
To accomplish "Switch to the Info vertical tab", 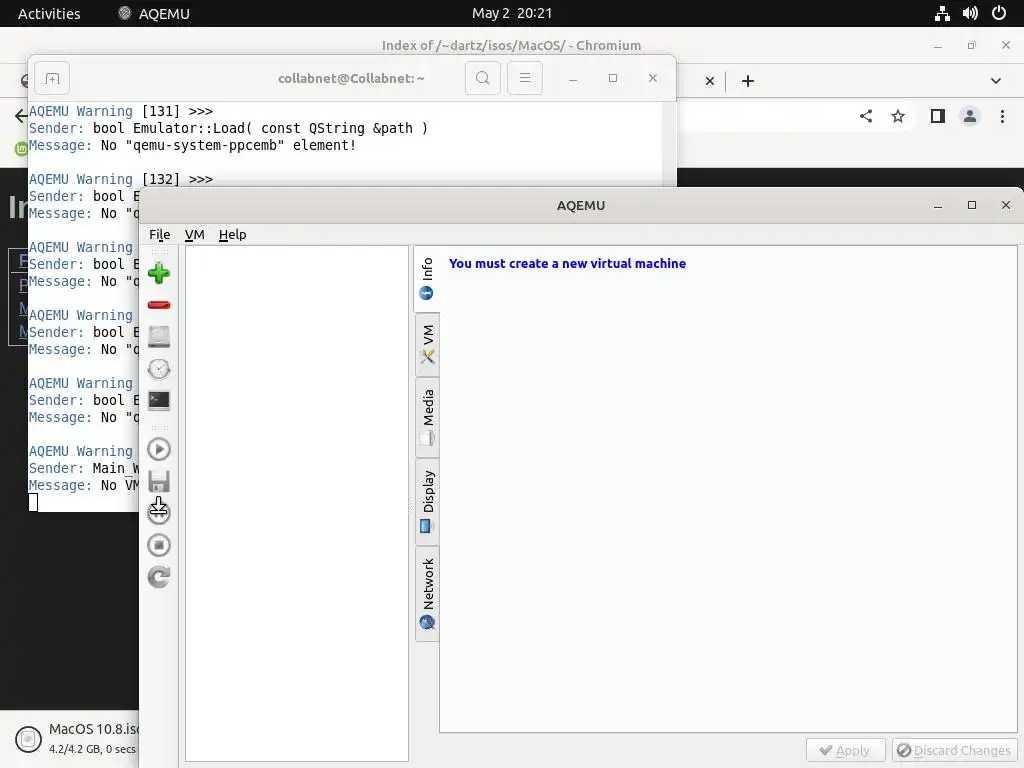I will click(x=427, y=278).
